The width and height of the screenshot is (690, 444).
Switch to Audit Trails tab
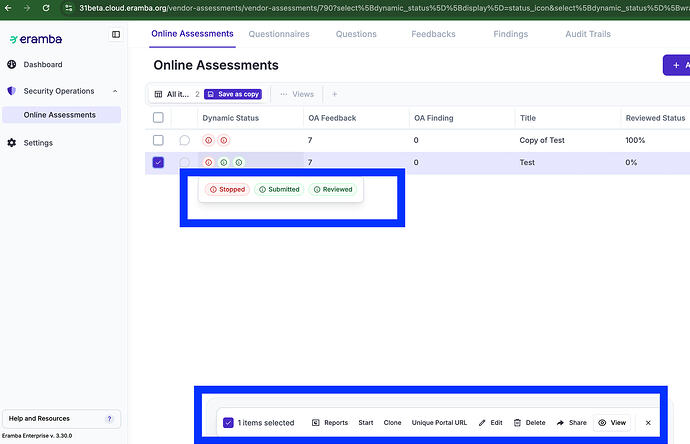pos(588,34)
